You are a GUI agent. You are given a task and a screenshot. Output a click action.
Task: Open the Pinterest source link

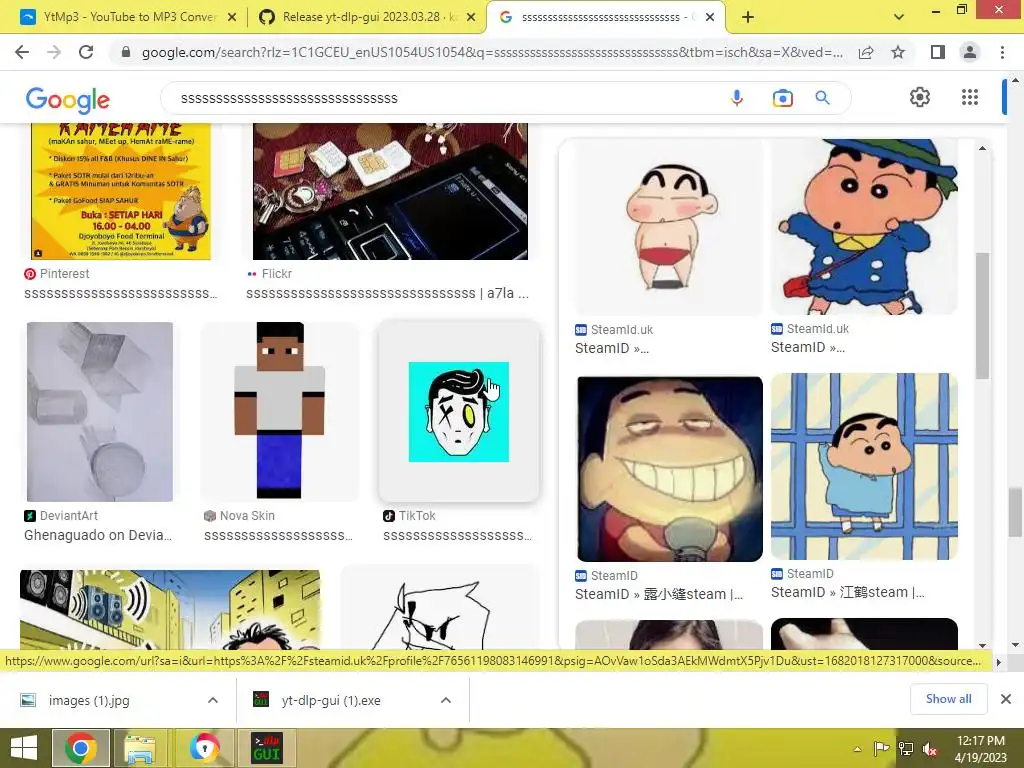coord(57,274)
